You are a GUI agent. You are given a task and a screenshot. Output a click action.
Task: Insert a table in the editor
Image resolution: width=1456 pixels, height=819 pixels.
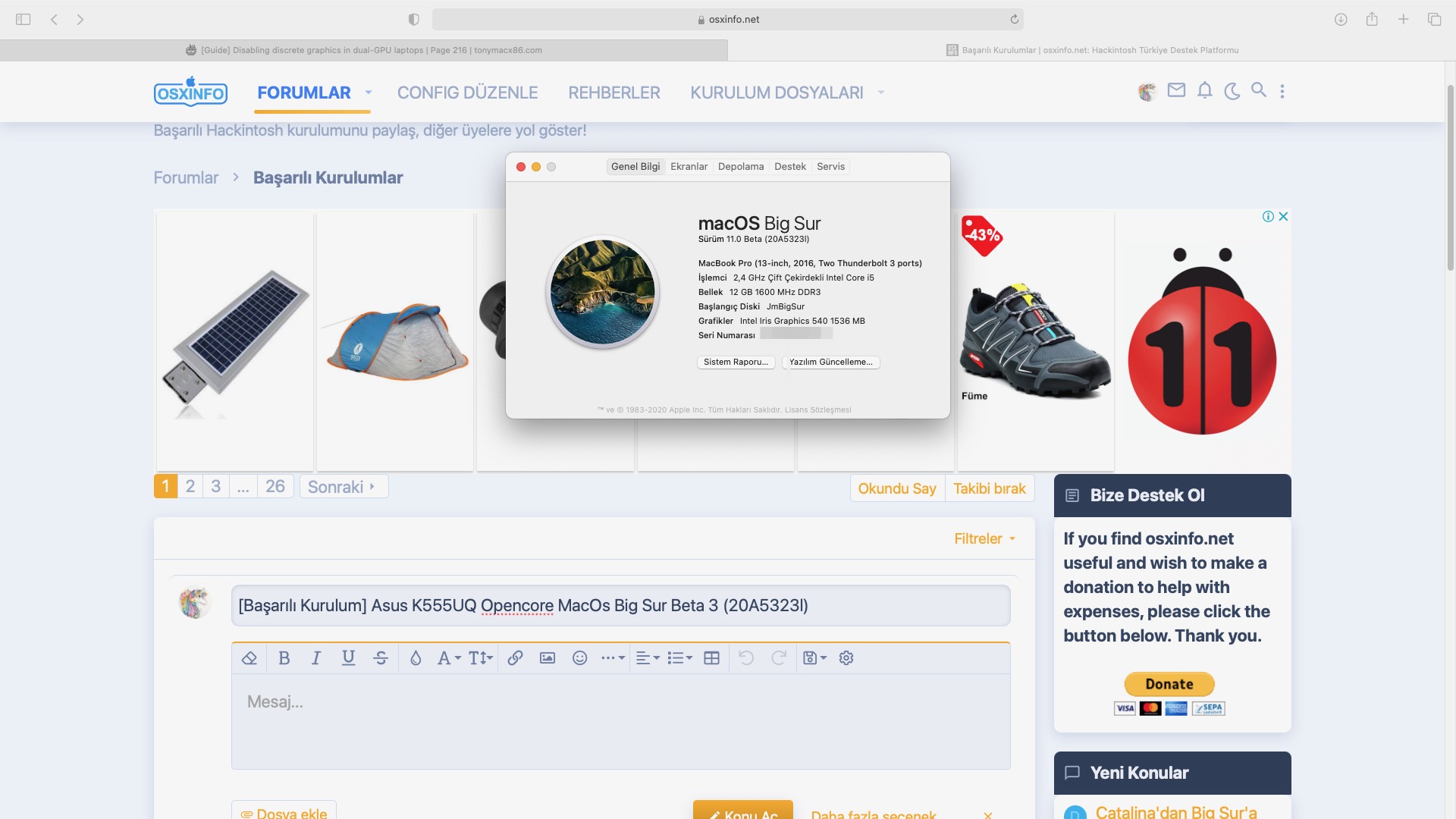pos(711,658)
